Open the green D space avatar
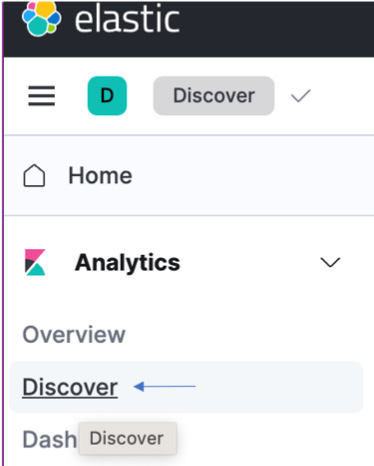 (107, 96)
